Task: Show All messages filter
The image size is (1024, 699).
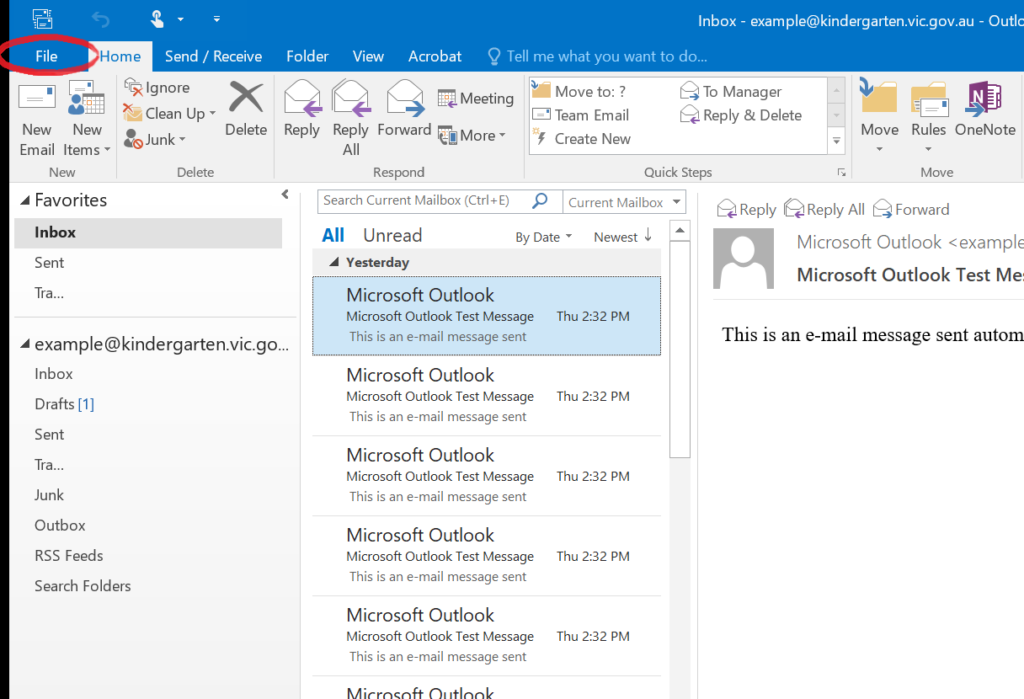Action: click(332, 235)
